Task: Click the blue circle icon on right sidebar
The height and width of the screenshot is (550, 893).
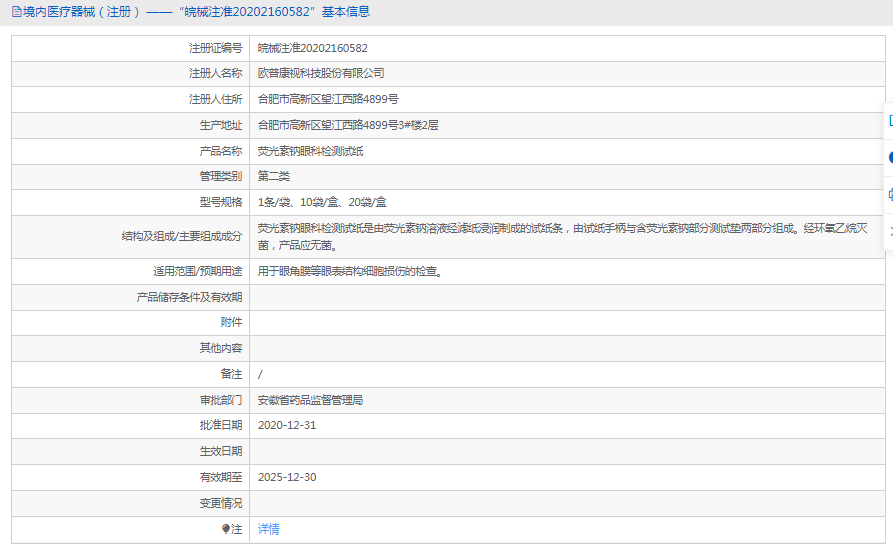Action: coord(889,157)
